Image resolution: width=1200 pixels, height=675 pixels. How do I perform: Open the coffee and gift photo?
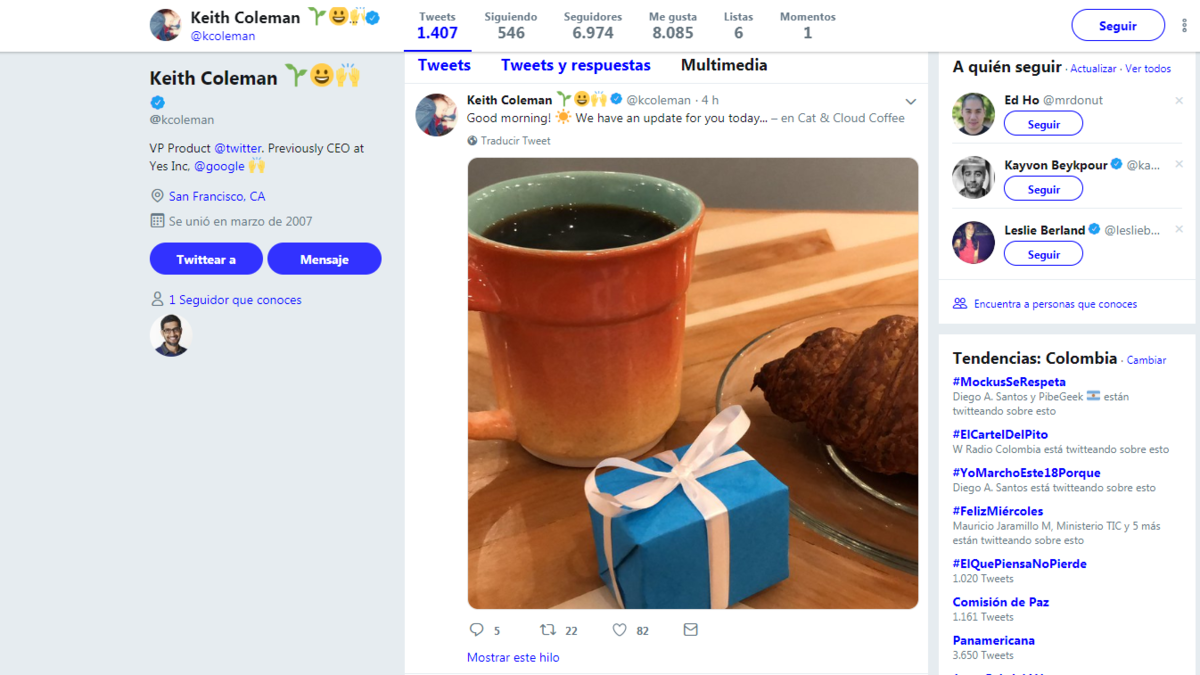tap(692, 383)
